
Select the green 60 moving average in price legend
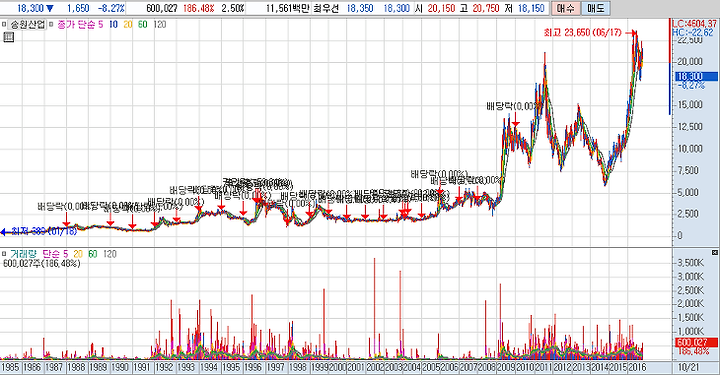pyautogui.click(x=143, y=24)
